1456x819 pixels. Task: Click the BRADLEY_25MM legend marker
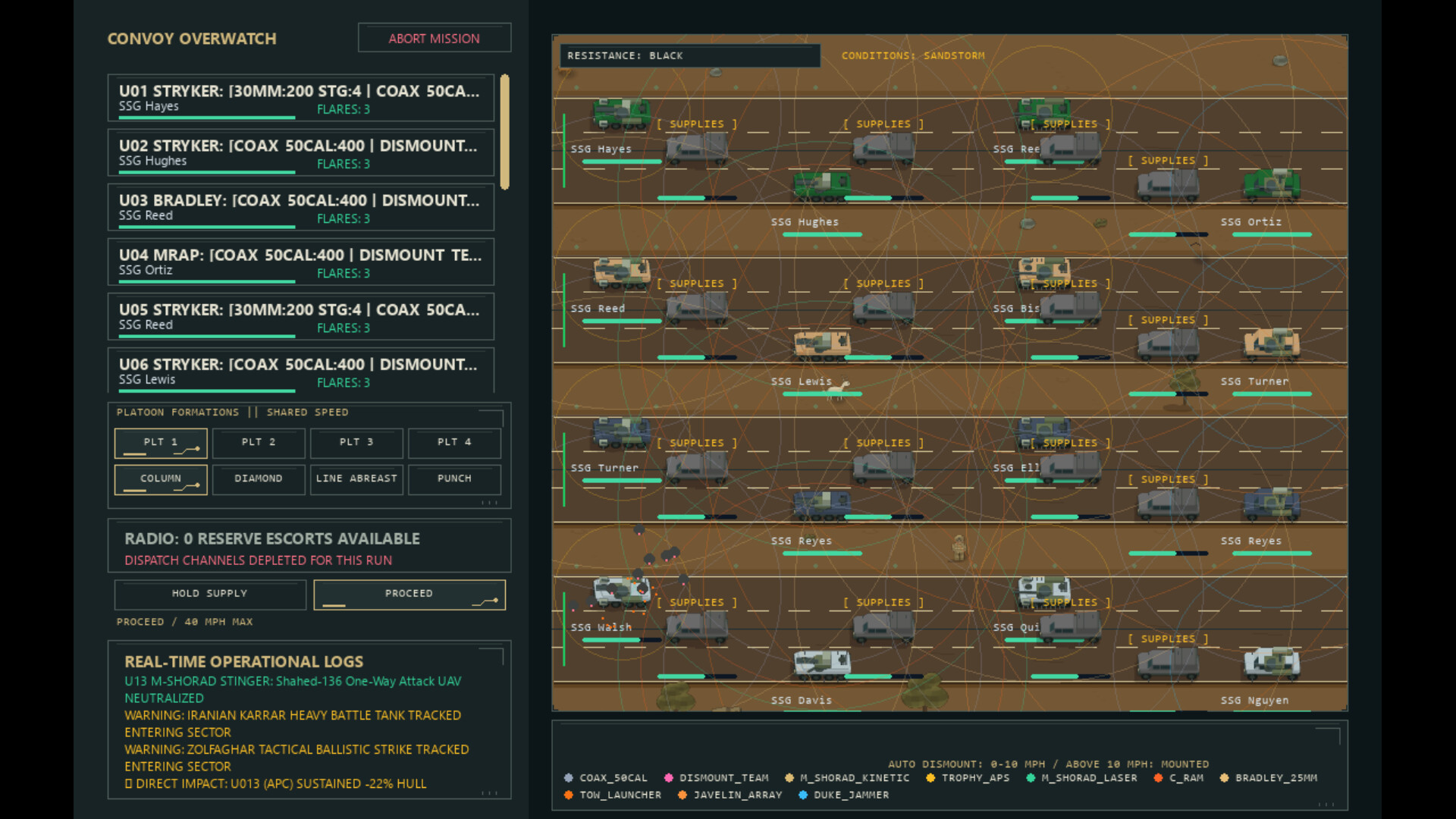[x=1224, y=778]
